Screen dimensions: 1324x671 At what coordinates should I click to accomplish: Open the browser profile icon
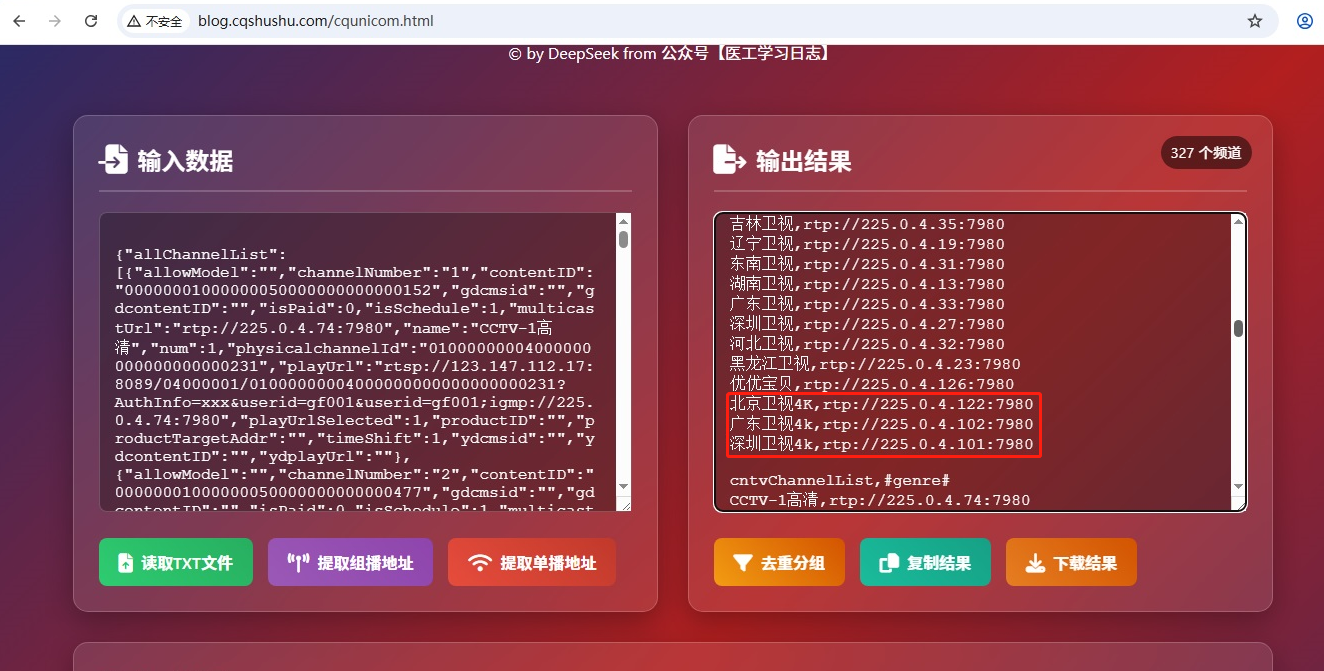(1304, 21)
